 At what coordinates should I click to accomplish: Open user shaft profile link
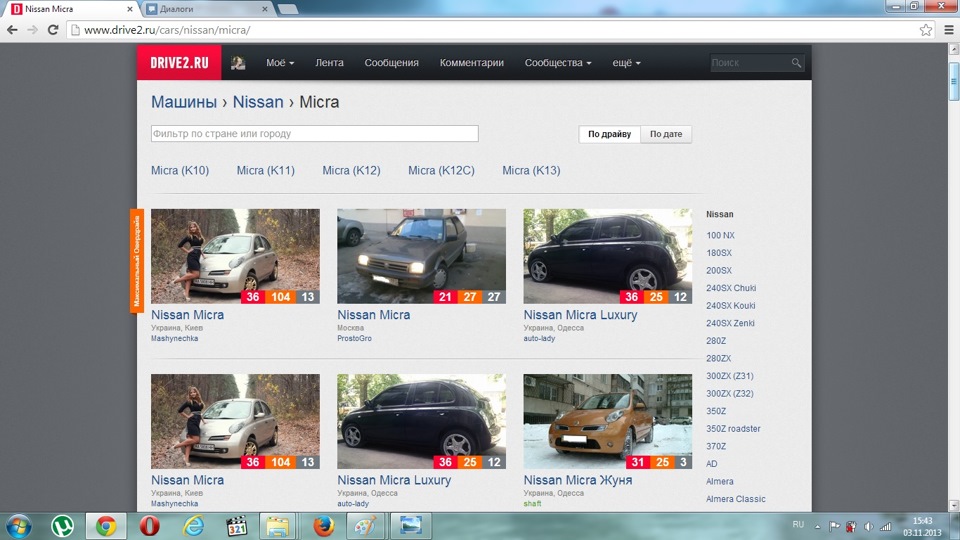pos(532,503)
